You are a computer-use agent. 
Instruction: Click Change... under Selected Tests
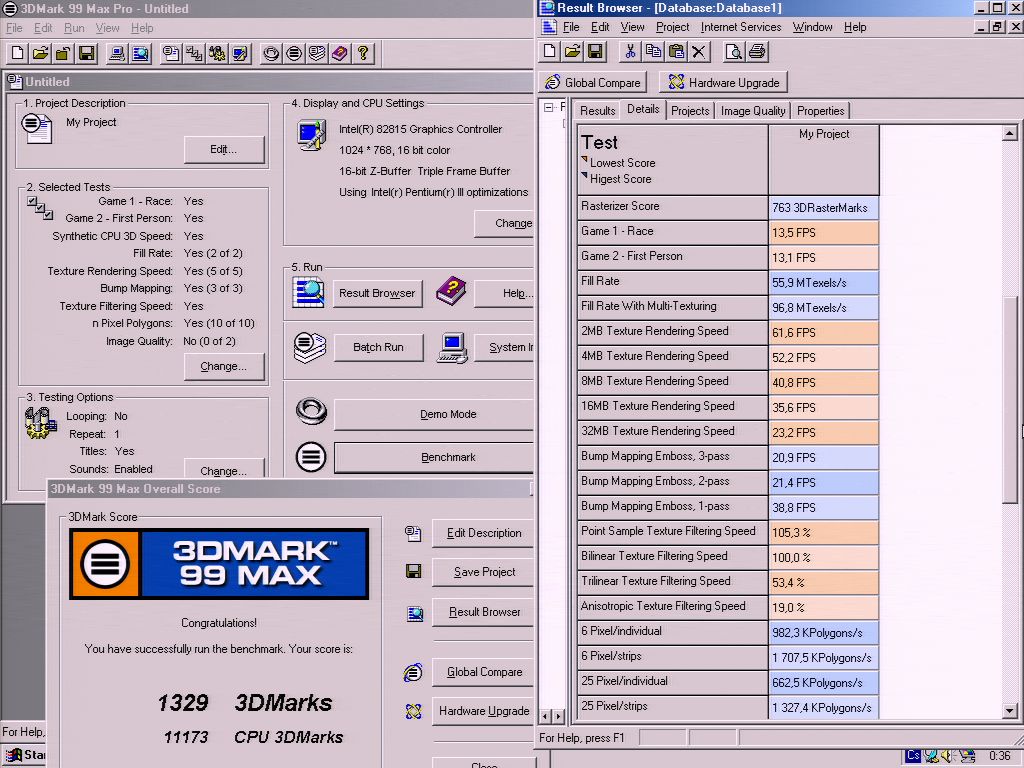(224, 366)
